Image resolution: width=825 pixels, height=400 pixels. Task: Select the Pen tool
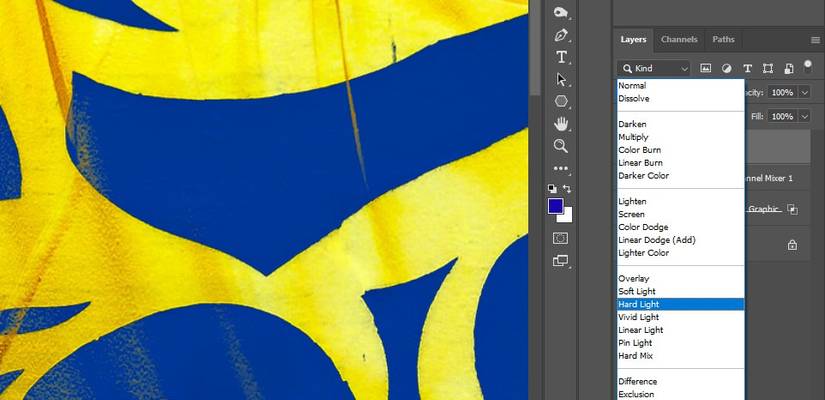561,36
